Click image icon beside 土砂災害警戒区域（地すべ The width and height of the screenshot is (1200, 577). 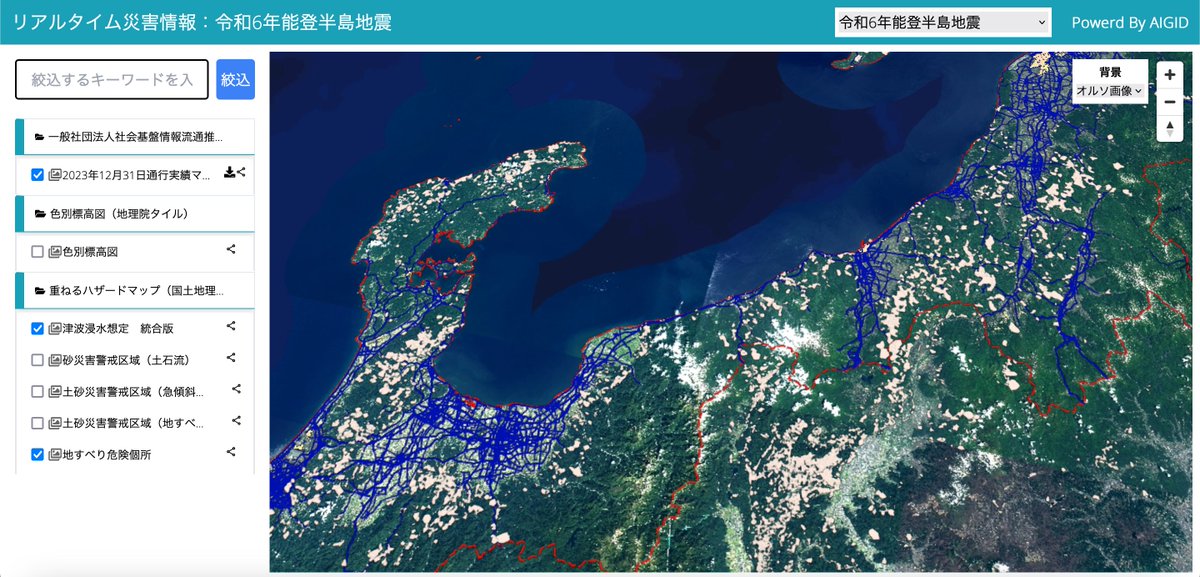pos(55,424)
